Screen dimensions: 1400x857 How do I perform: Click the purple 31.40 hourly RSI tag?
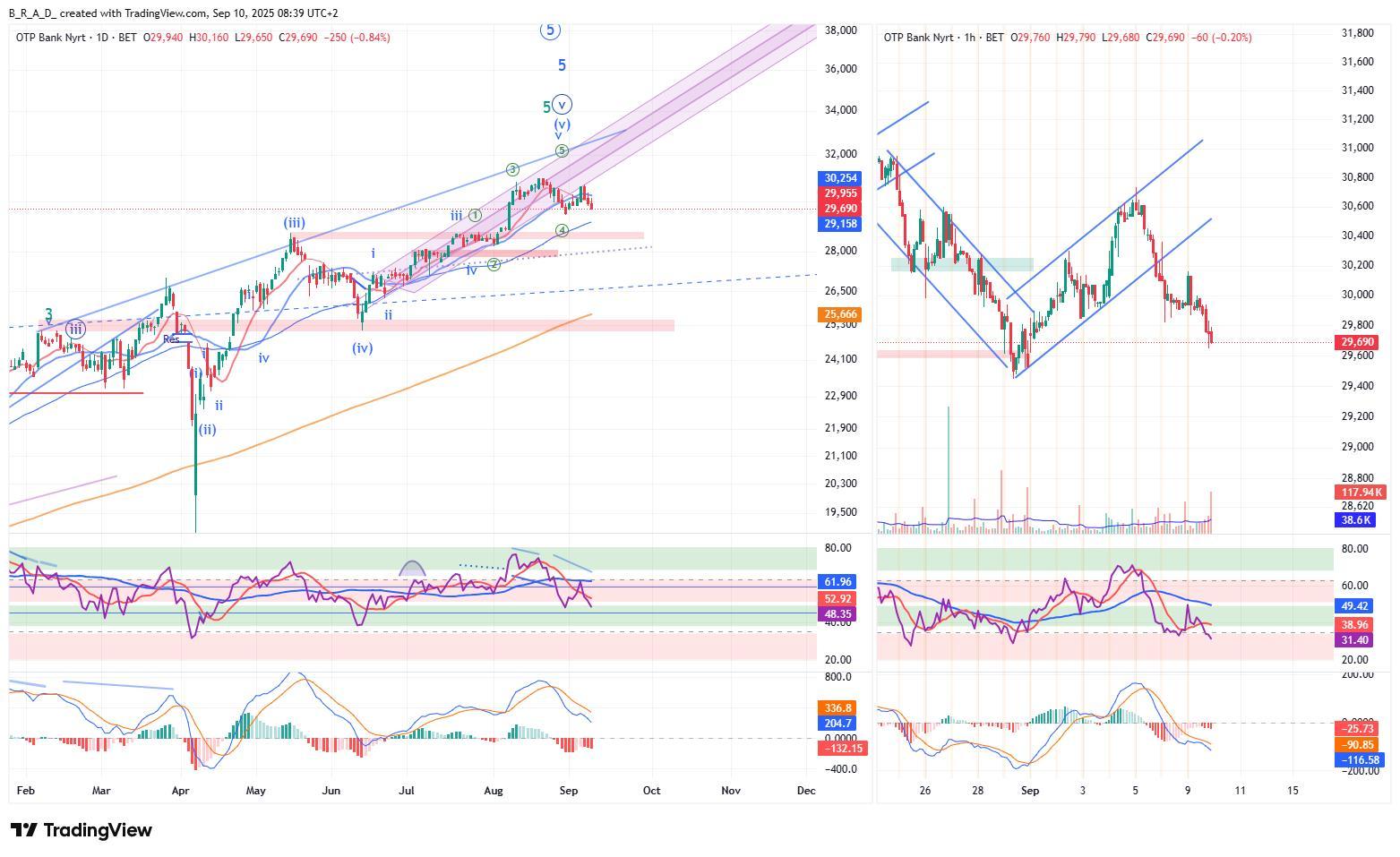(1354, 639)
